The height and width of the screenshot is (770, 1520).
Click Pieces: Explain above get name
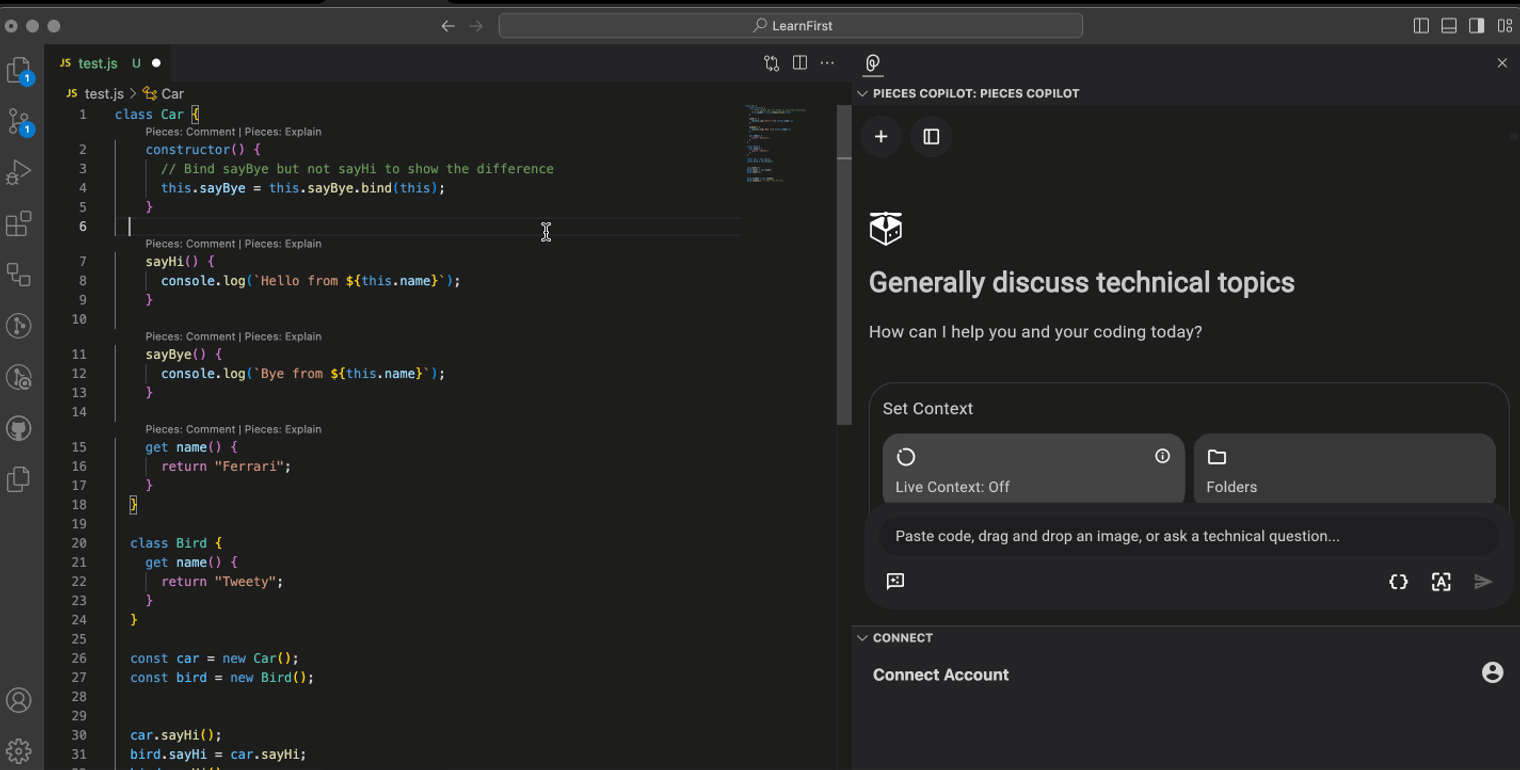coord(283,430)
